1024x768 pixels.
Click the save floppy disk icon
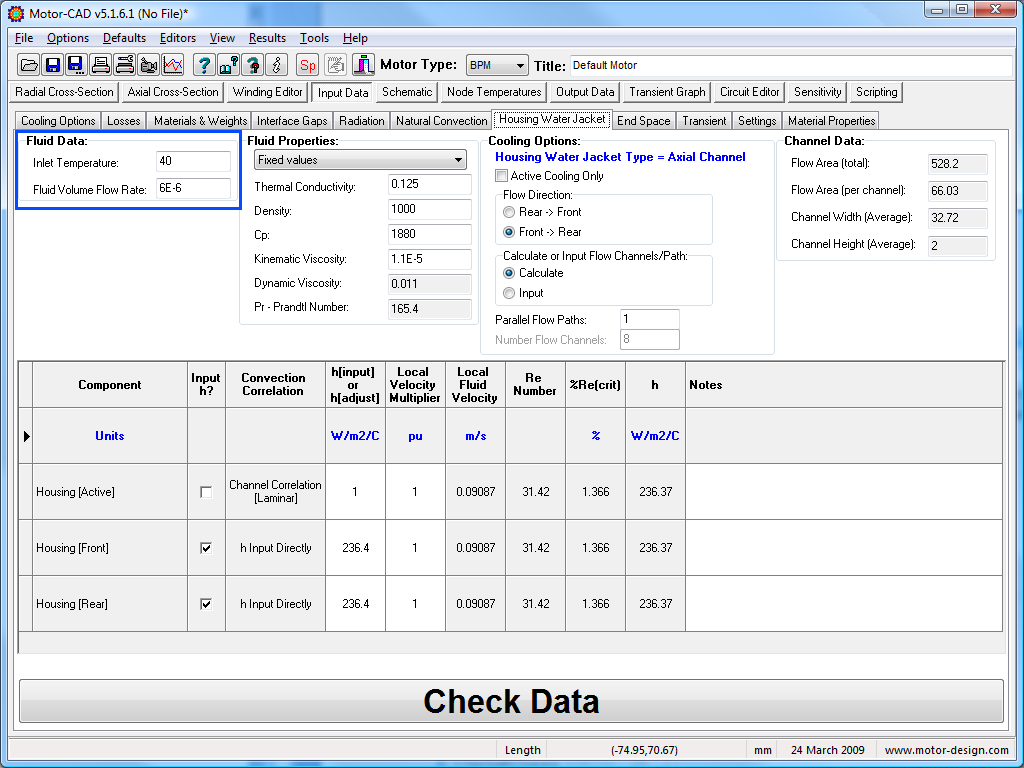point(53,65)
